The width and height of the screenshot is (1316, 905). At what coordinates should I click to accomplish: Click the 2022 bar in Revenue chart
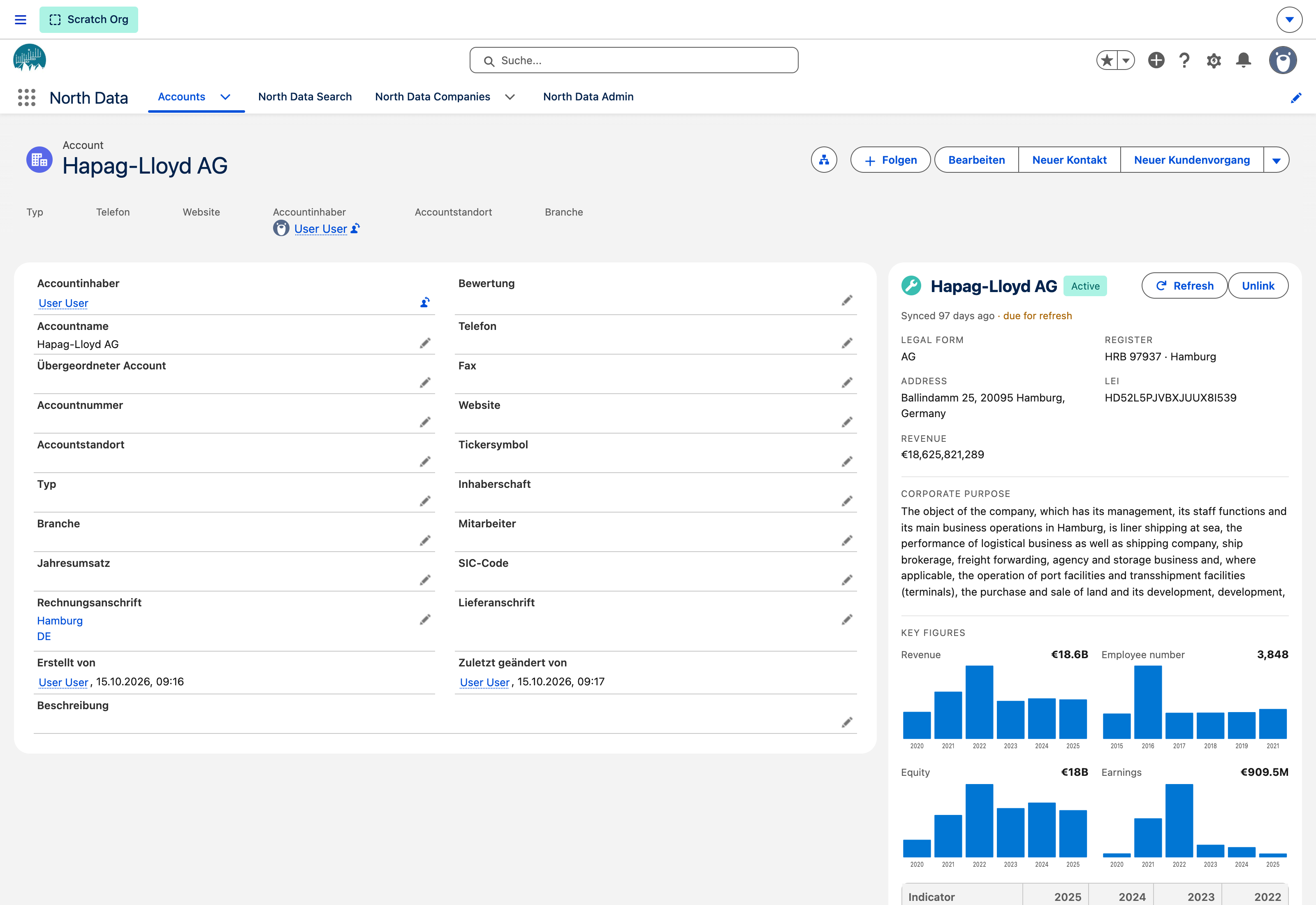[979, 702]
